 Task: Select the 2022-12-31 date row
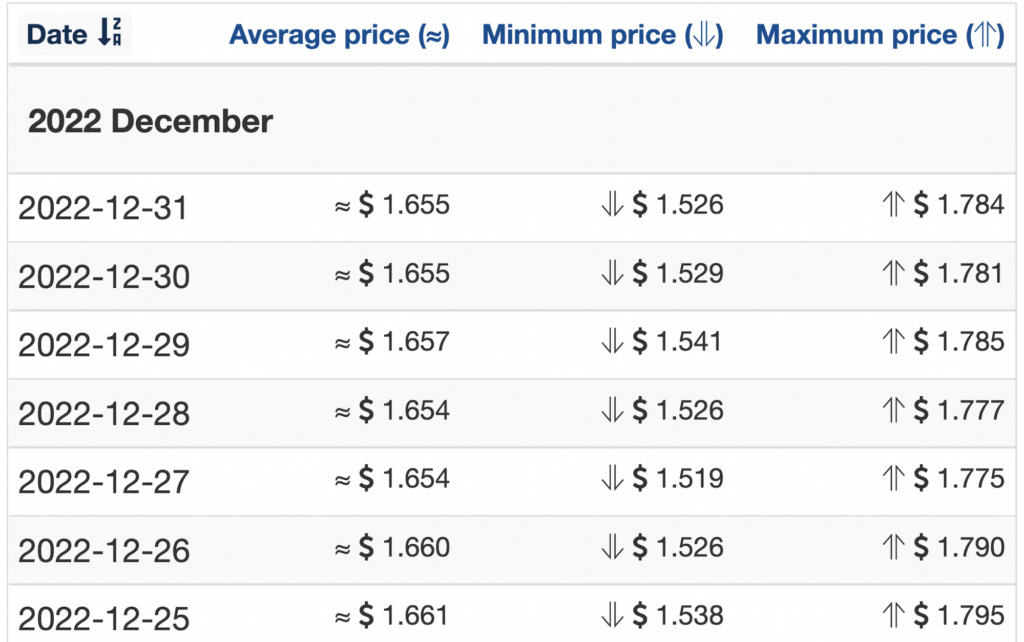coord(512,208)
